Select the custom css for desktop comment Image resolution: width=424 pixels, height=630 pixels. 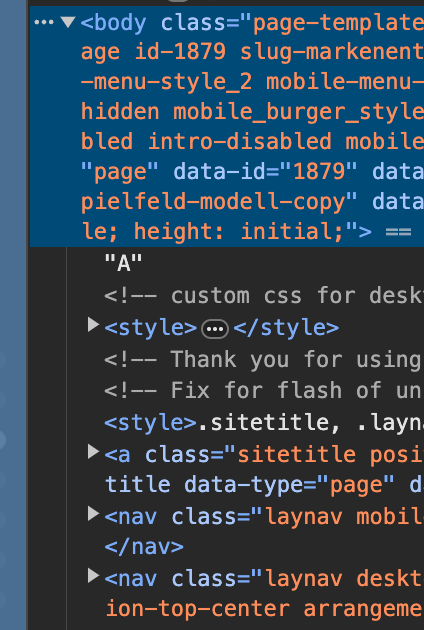pyautogui.click(x=264, y=296)
